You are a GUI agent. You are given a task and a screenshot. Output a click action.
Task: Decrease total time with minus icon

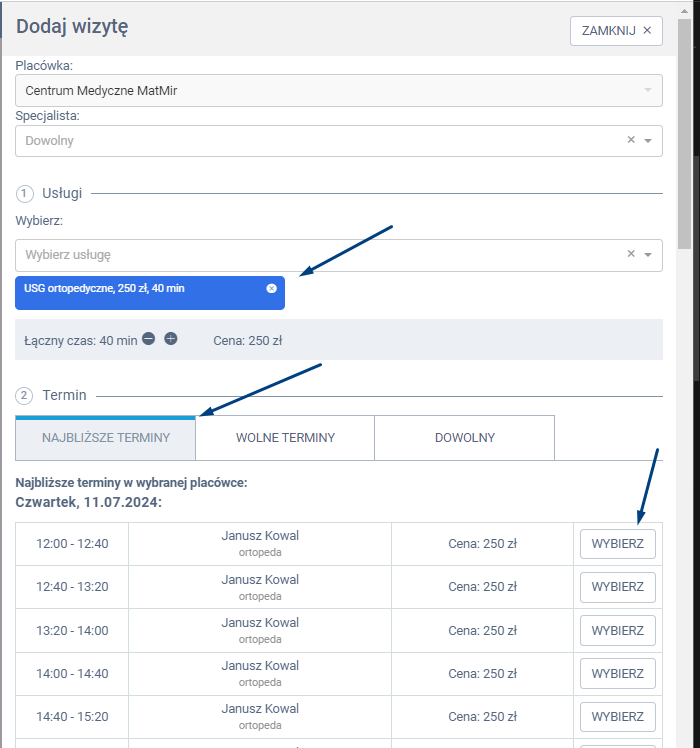(148, 339)
